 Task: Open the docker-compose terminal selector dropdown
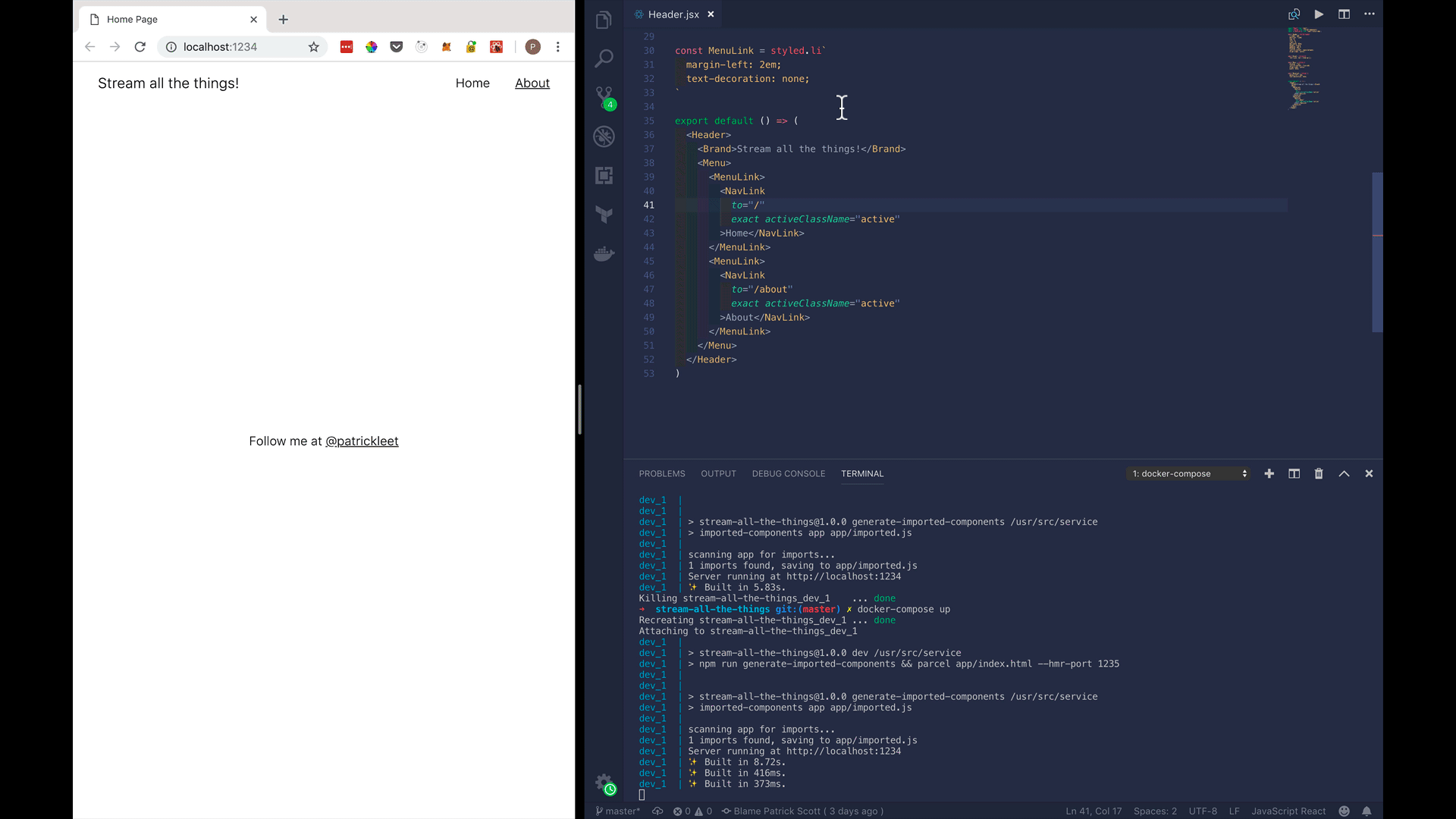coord(1188,474)
